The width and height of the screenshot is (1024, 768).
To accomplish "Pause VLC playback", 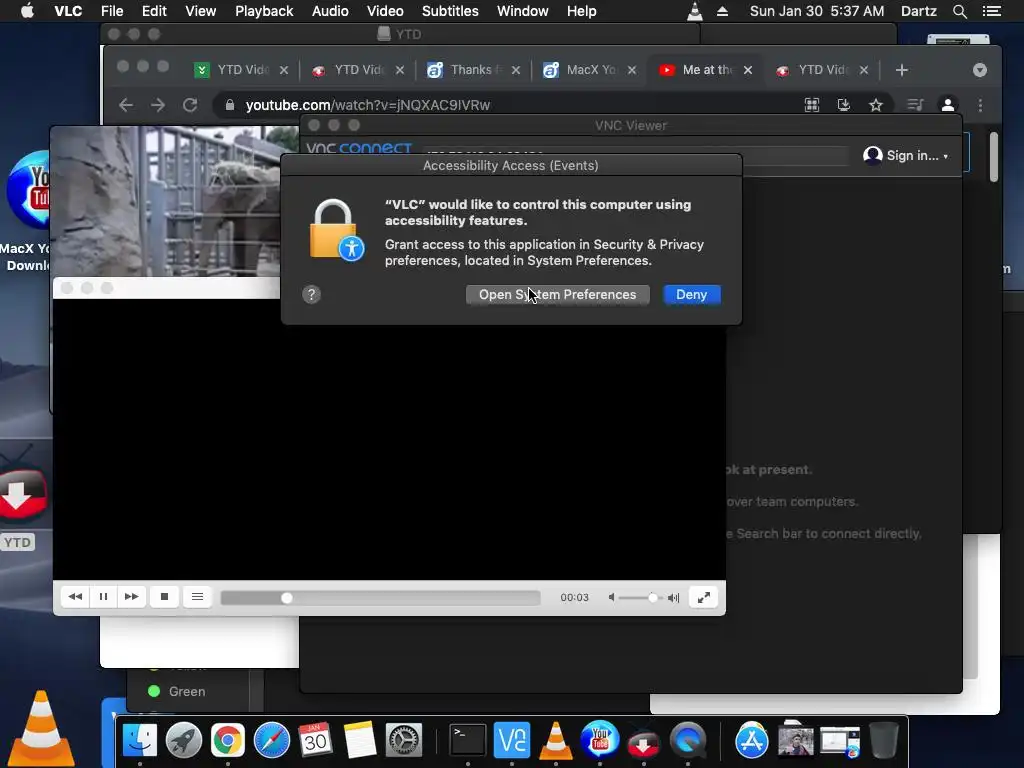I will (103, 597).
